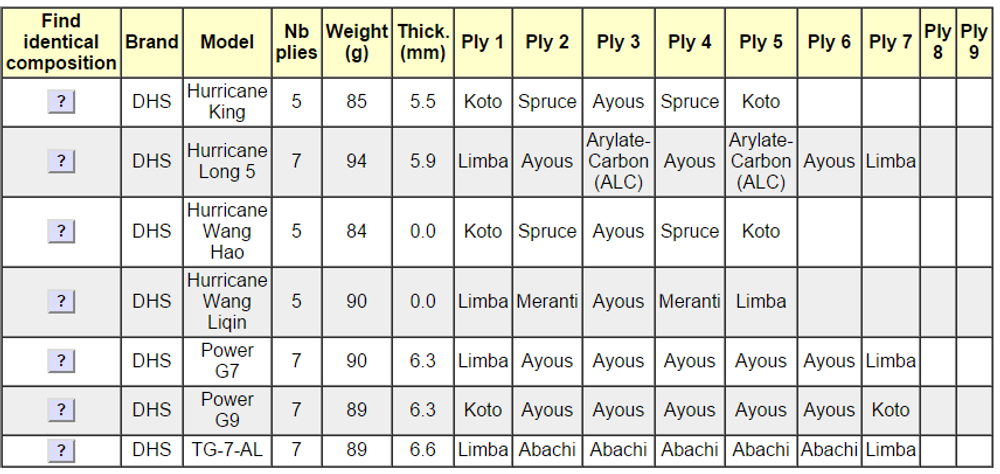Viewport: 1000px width, 474px height.
Task: Find identical composition for Power G7
Action: (61, 361)
